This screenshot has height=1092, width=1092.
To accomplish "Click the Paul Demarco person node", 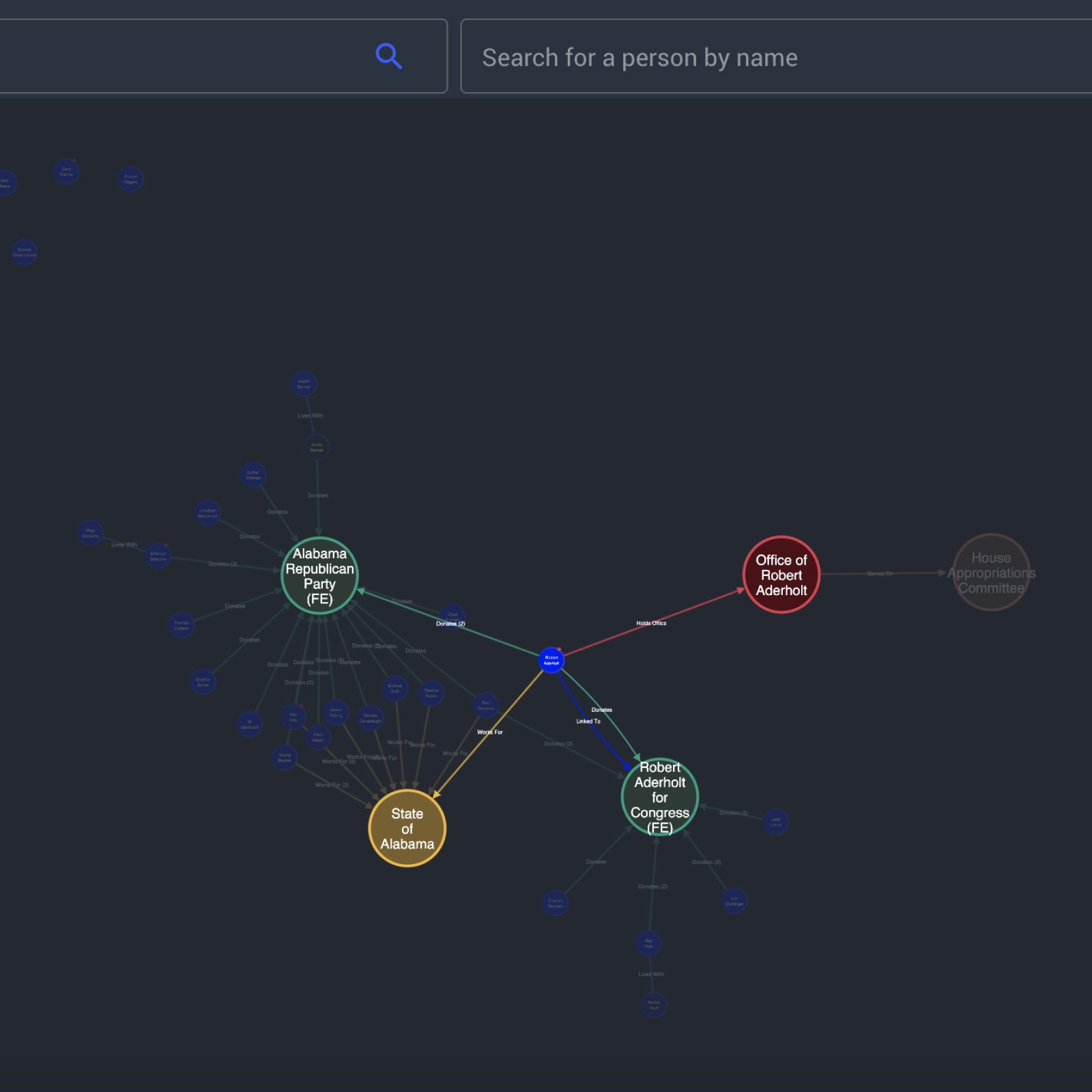I will [486, 705].
